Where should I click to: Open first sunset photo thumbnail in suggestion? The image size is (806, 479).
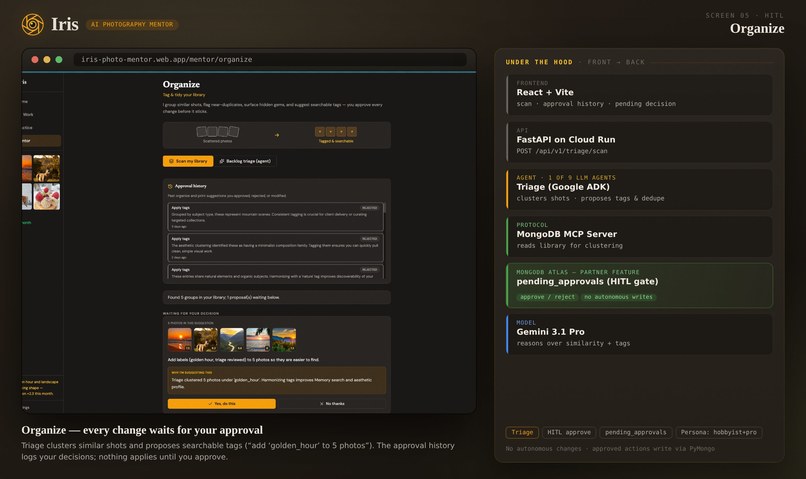pos(179,340)
